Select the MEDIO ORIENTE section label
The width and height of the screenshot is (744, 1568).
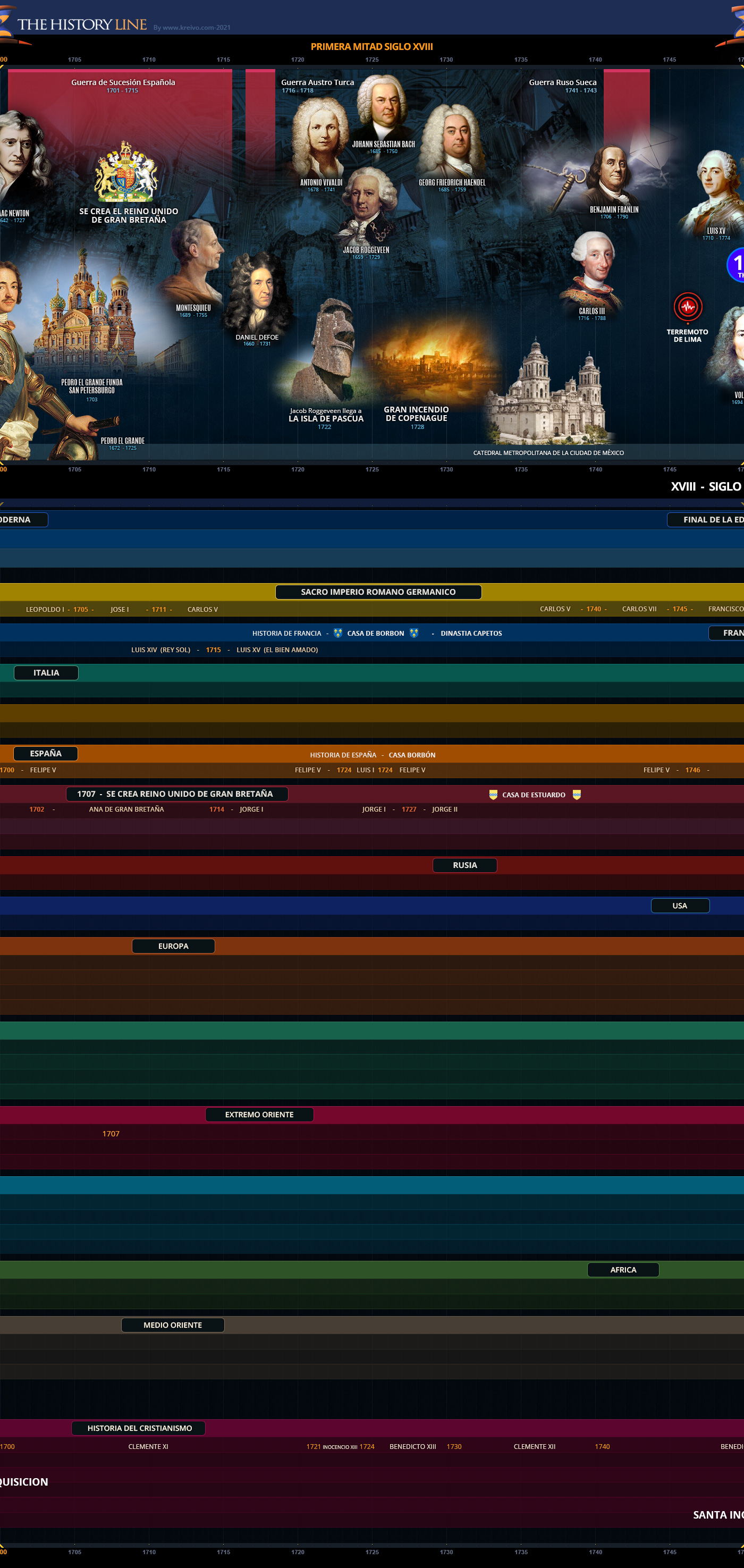point(173,1325)
